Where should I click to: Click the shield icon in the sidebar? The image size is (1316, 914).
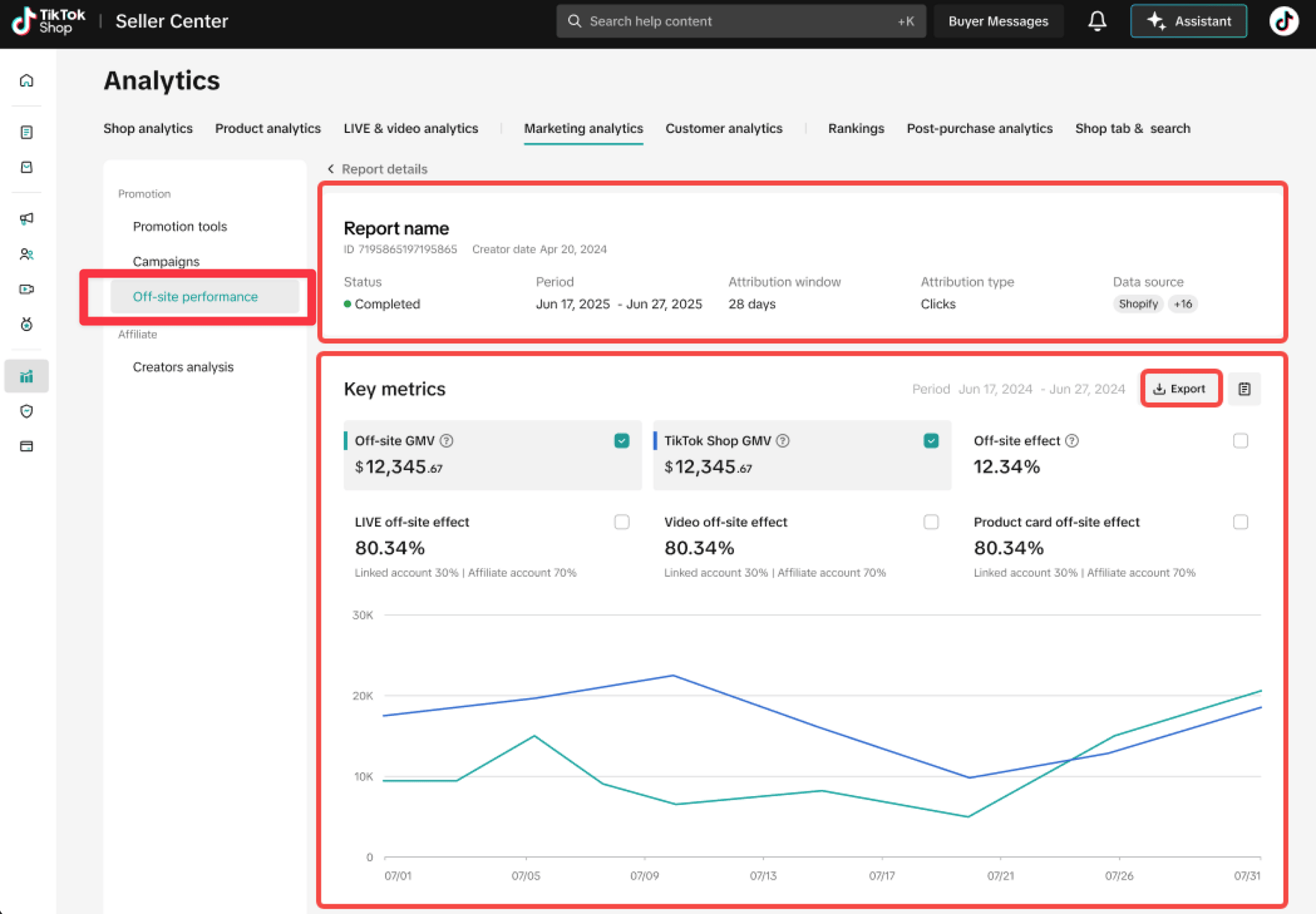pyautogui.click(x=27, y=411)
